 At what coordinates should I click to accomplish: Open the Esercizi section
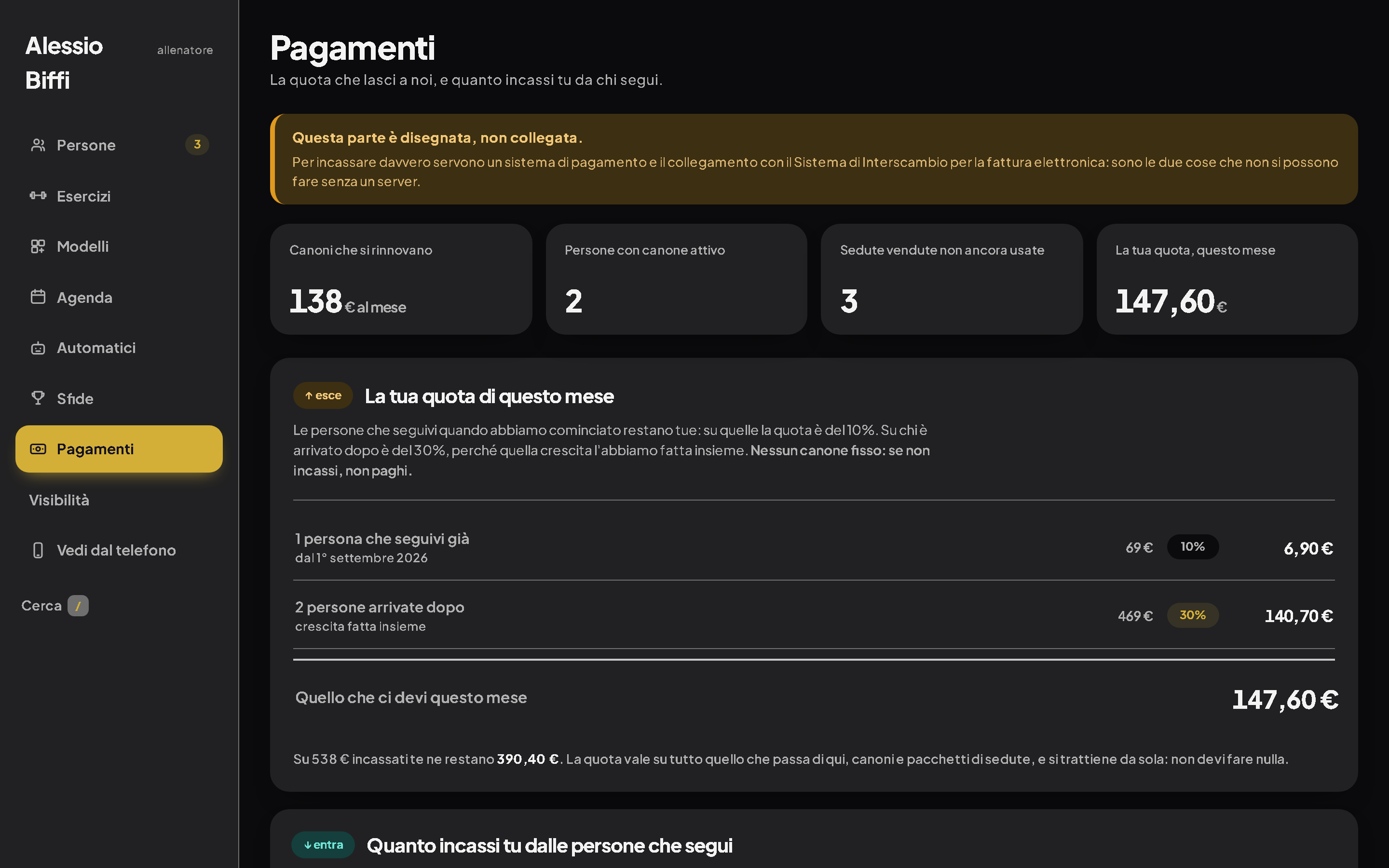click(x=119, y=196)
